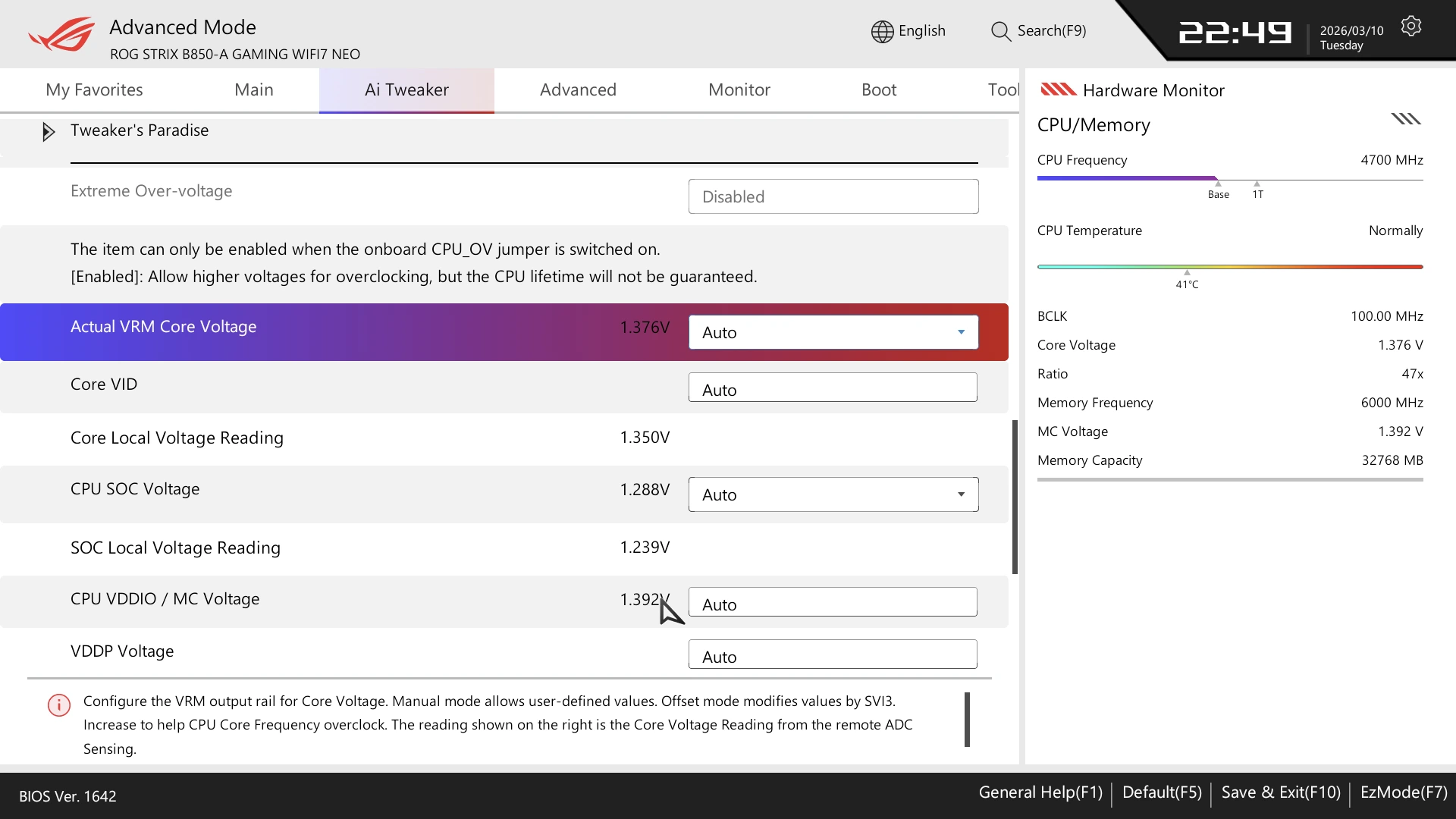
Task: Click EzMode(F7) button
Action: [1403, 792]
